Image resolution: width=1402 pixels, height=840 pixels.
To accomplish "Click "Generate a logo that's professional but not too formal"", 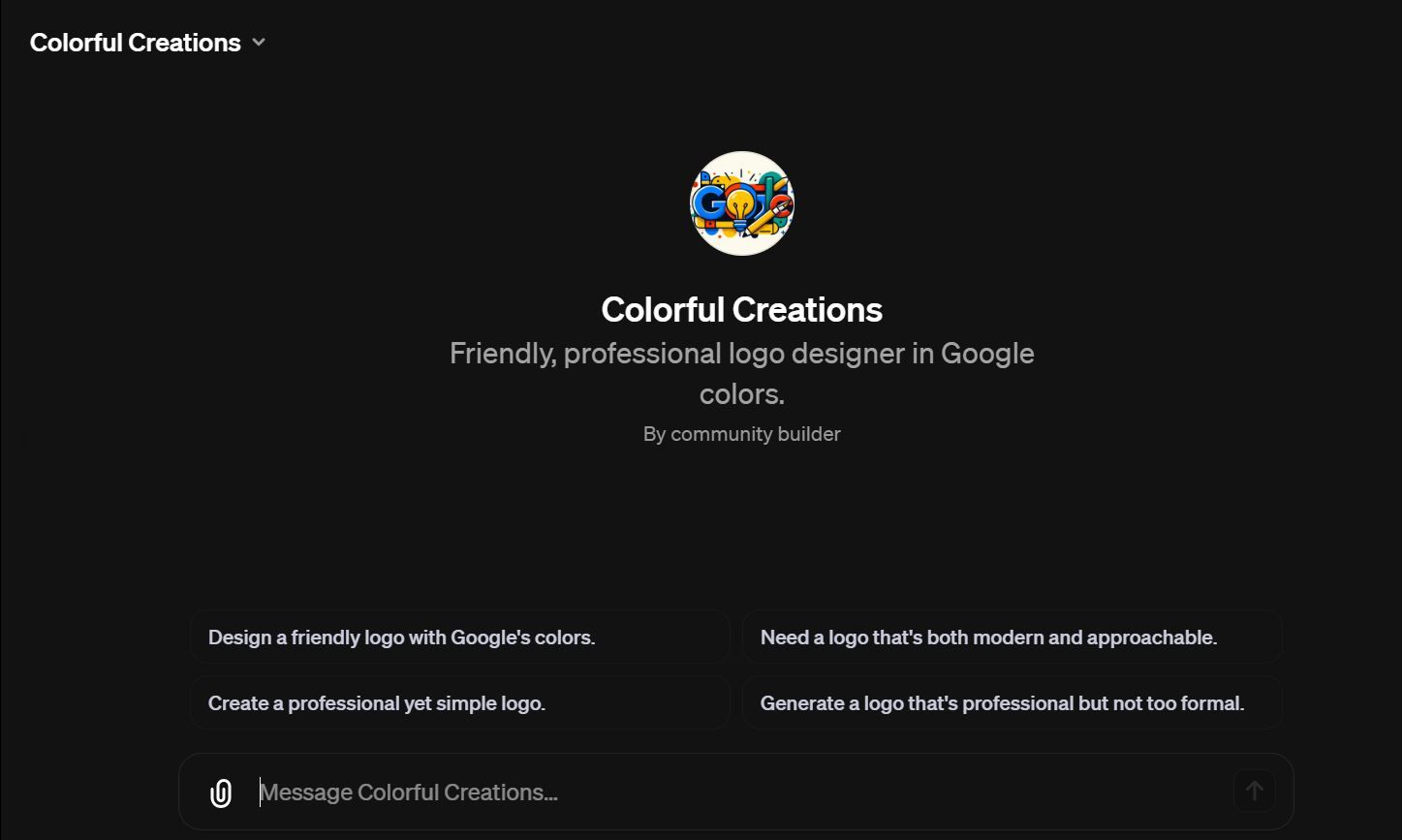I will point(1012,702).
